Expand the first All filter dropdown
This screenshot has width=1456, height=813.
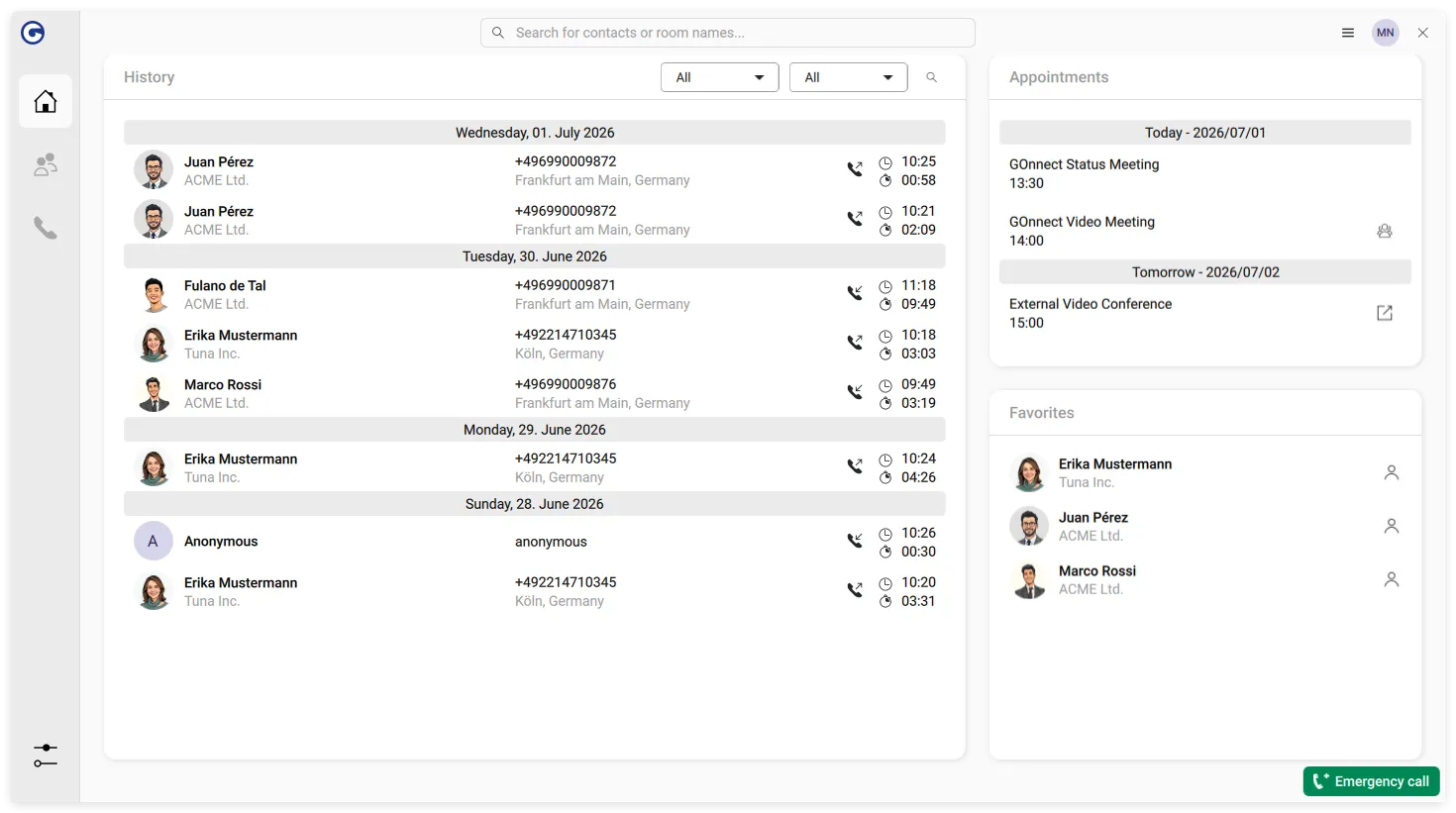point(720,77)
